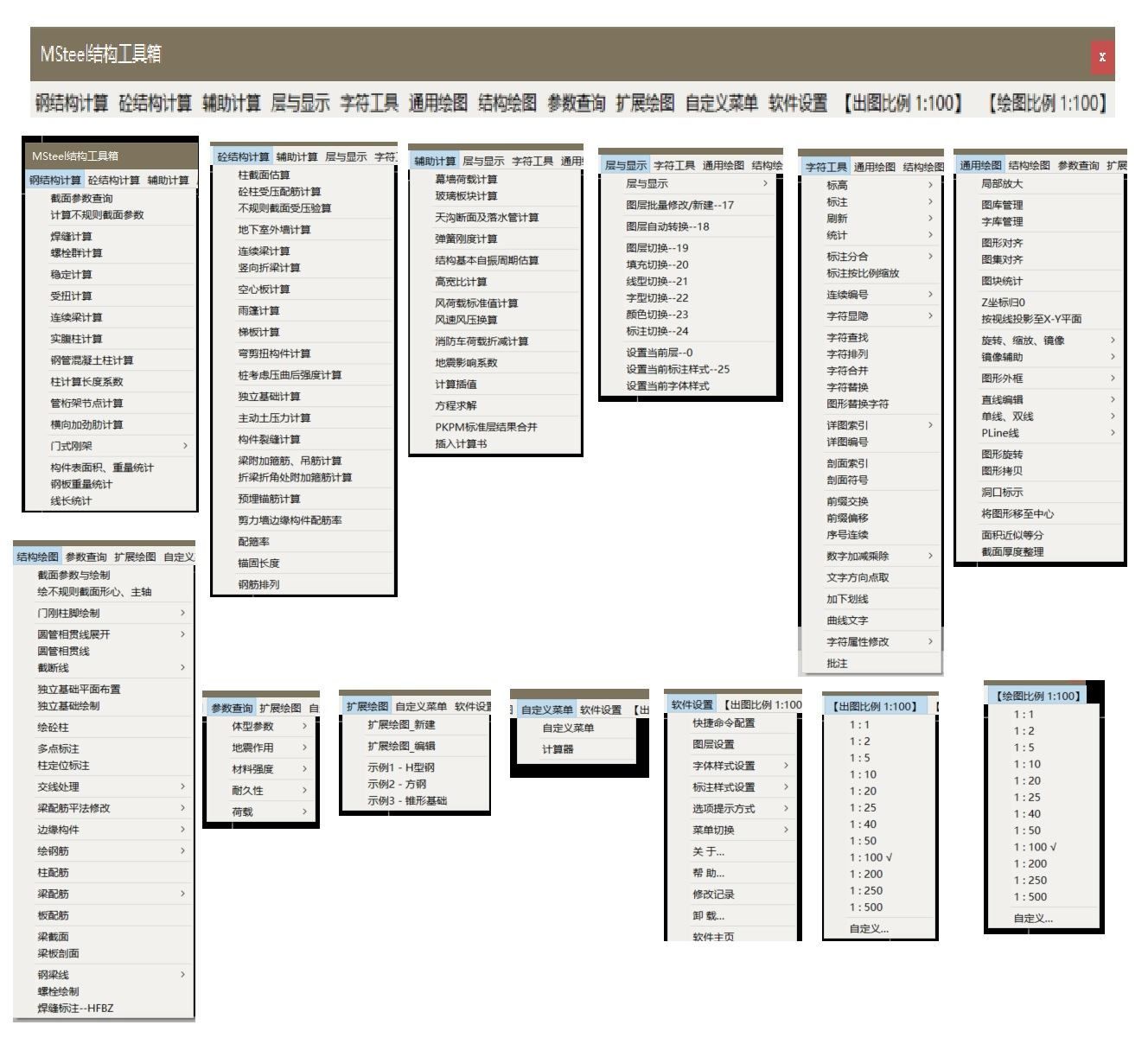Screen dimensions: 1148x1044
Task: Open 软件主页 link in settings menu
Action: tap(713, 937)
